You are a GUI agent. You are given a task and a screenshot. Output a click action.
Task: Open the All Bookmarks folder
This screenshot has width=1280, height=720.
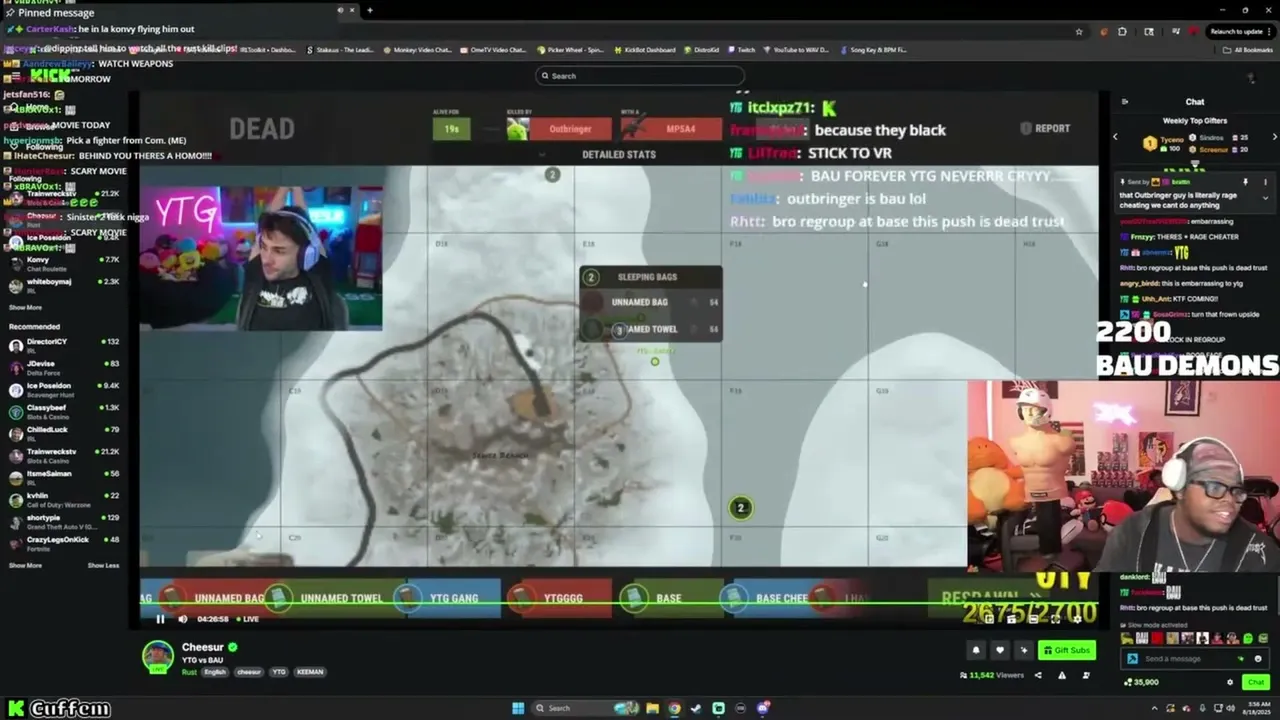point(1250,50)
